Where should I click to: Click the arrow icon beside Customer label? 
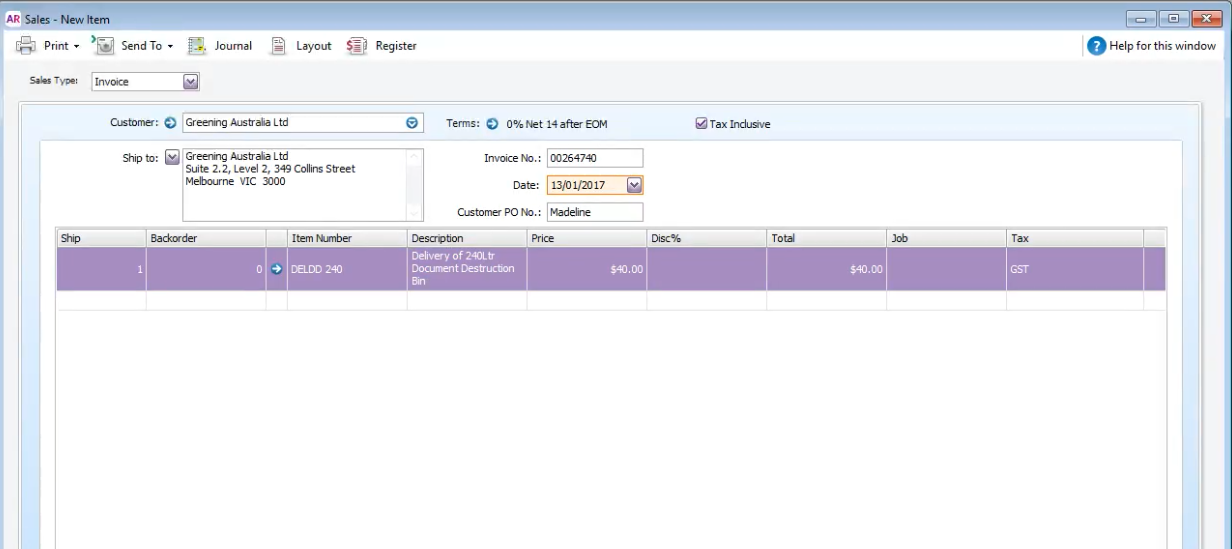(x=170, y=123)
